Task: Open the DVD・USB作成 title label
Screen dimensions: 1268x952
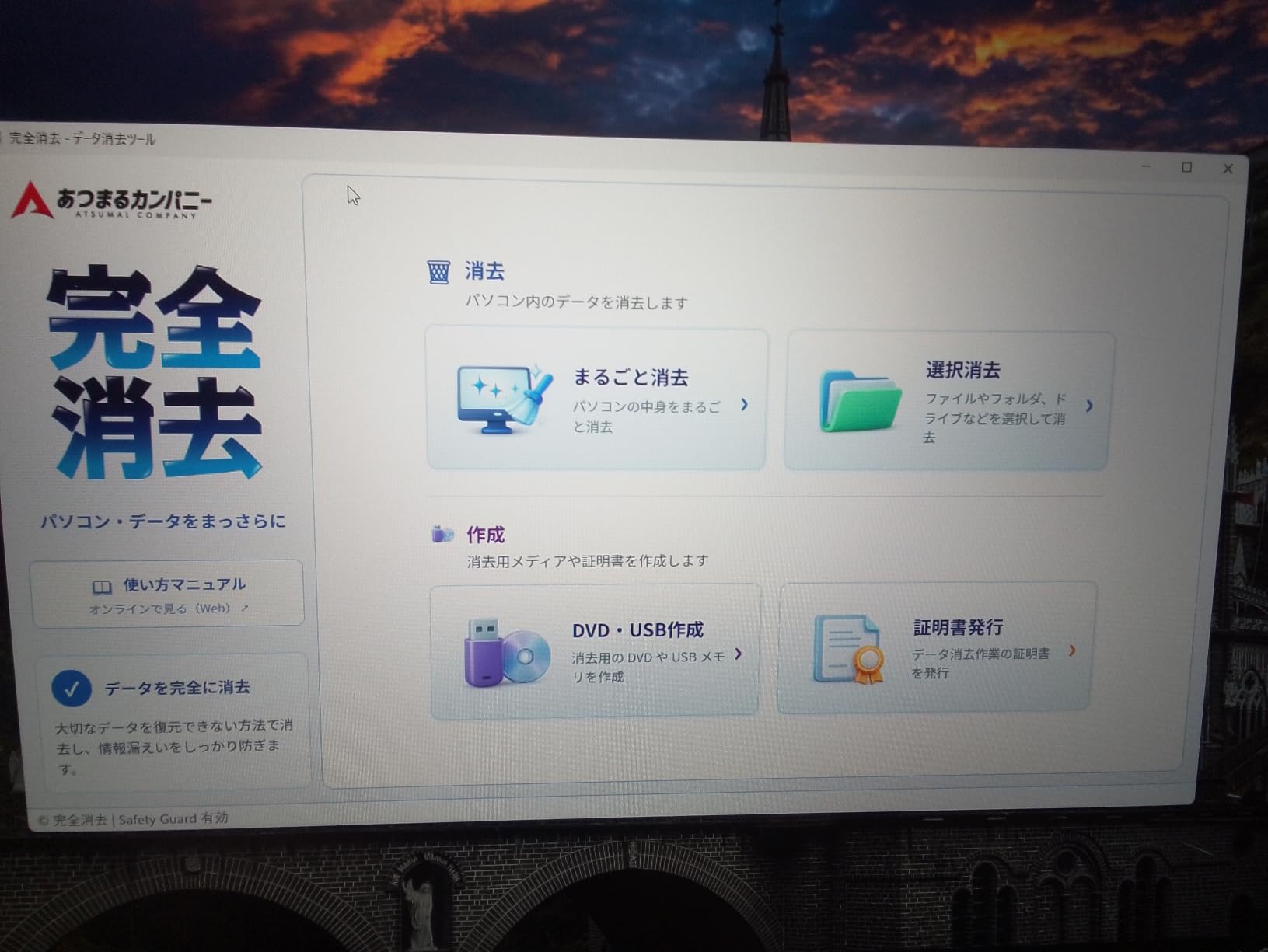Action: click(x=637, y=629)
